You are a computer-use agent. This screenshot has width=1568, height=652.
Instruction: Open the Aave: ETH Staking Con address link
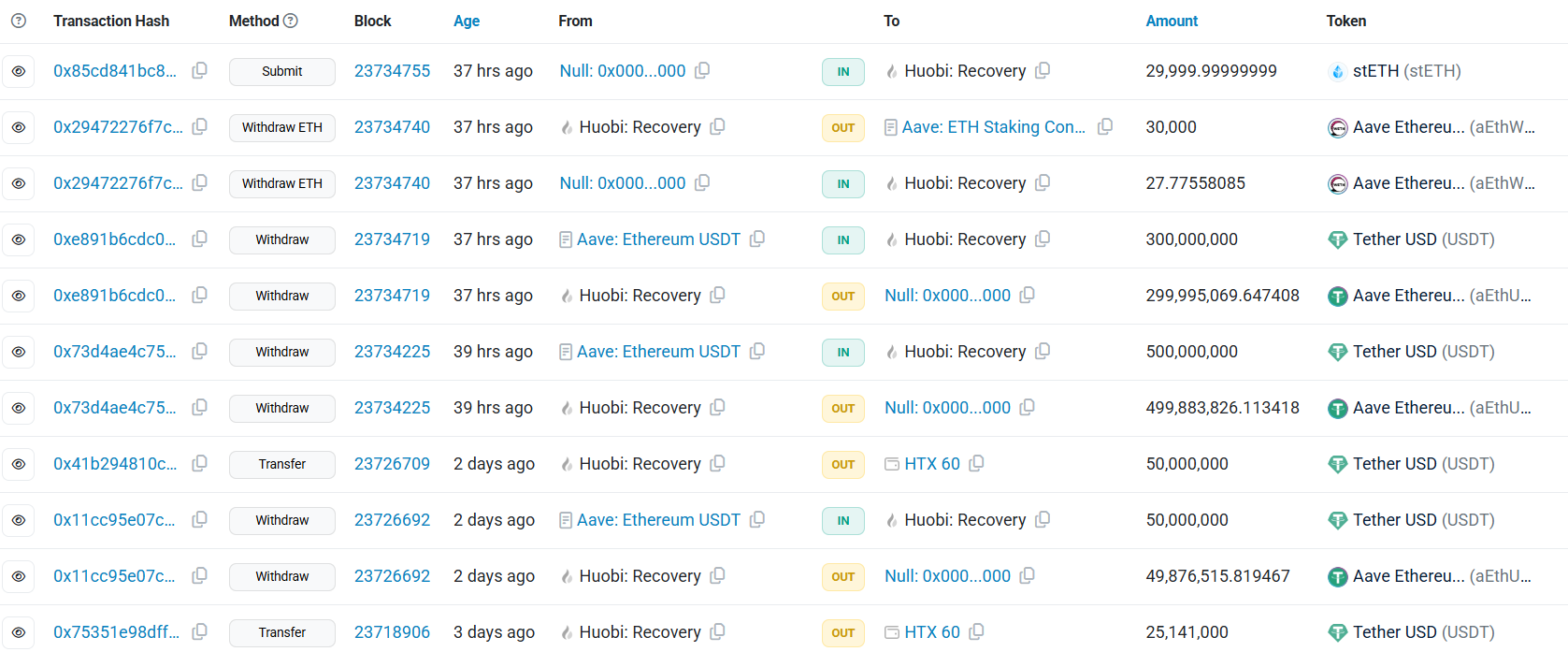(x=993, y=127)
